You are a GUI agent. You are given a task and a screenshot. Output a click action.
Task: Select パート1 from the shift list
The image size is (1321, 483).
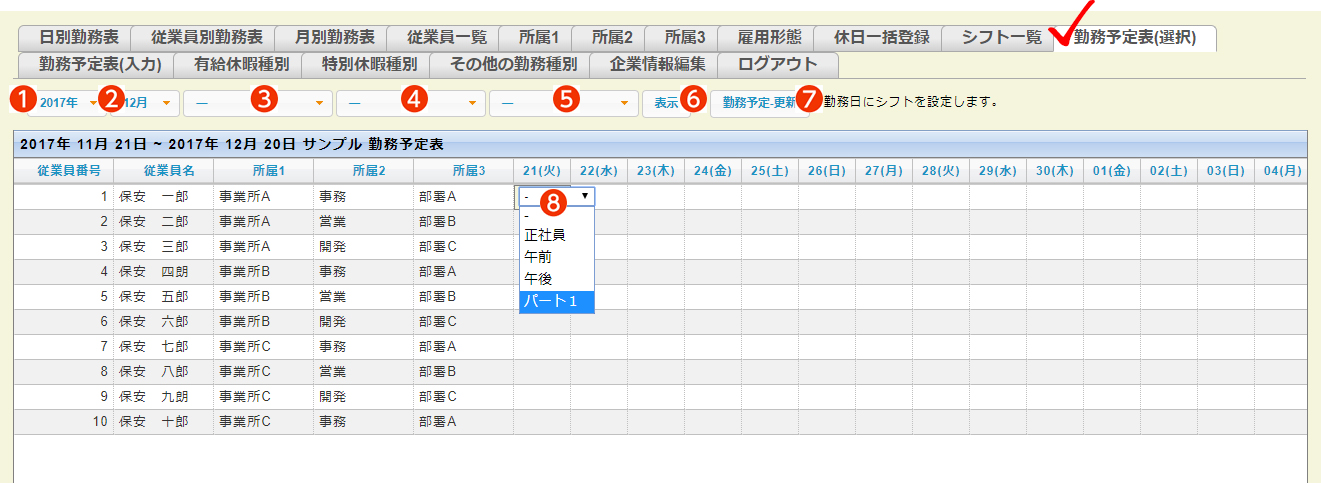coord(556,301)
